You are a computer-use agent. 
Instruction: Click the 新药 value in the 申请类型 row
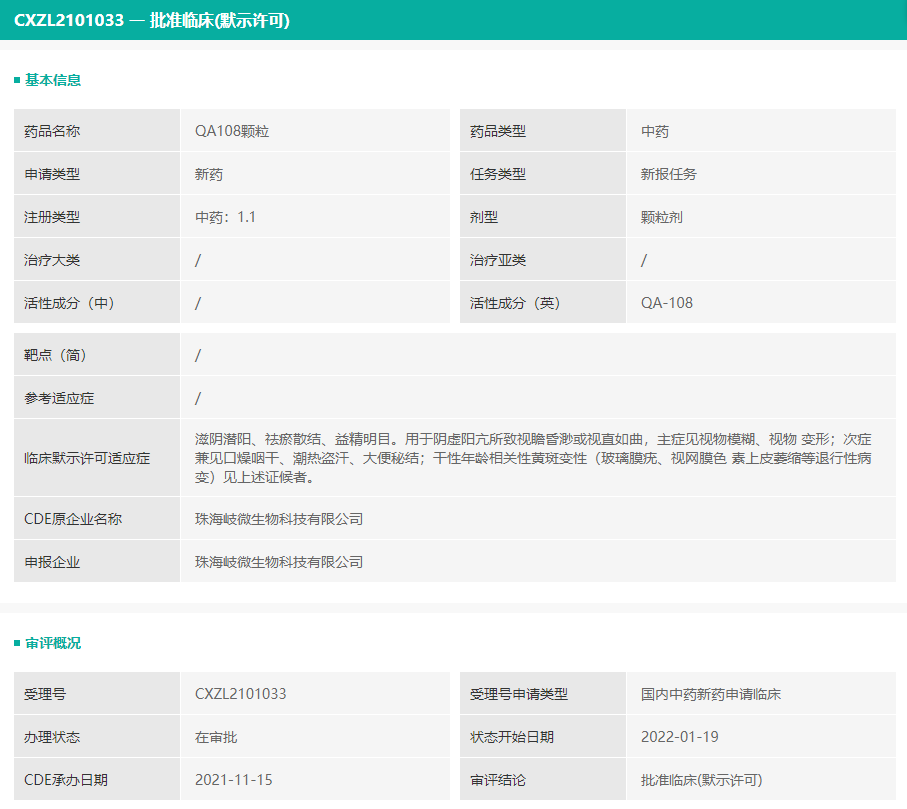point(209,174)
